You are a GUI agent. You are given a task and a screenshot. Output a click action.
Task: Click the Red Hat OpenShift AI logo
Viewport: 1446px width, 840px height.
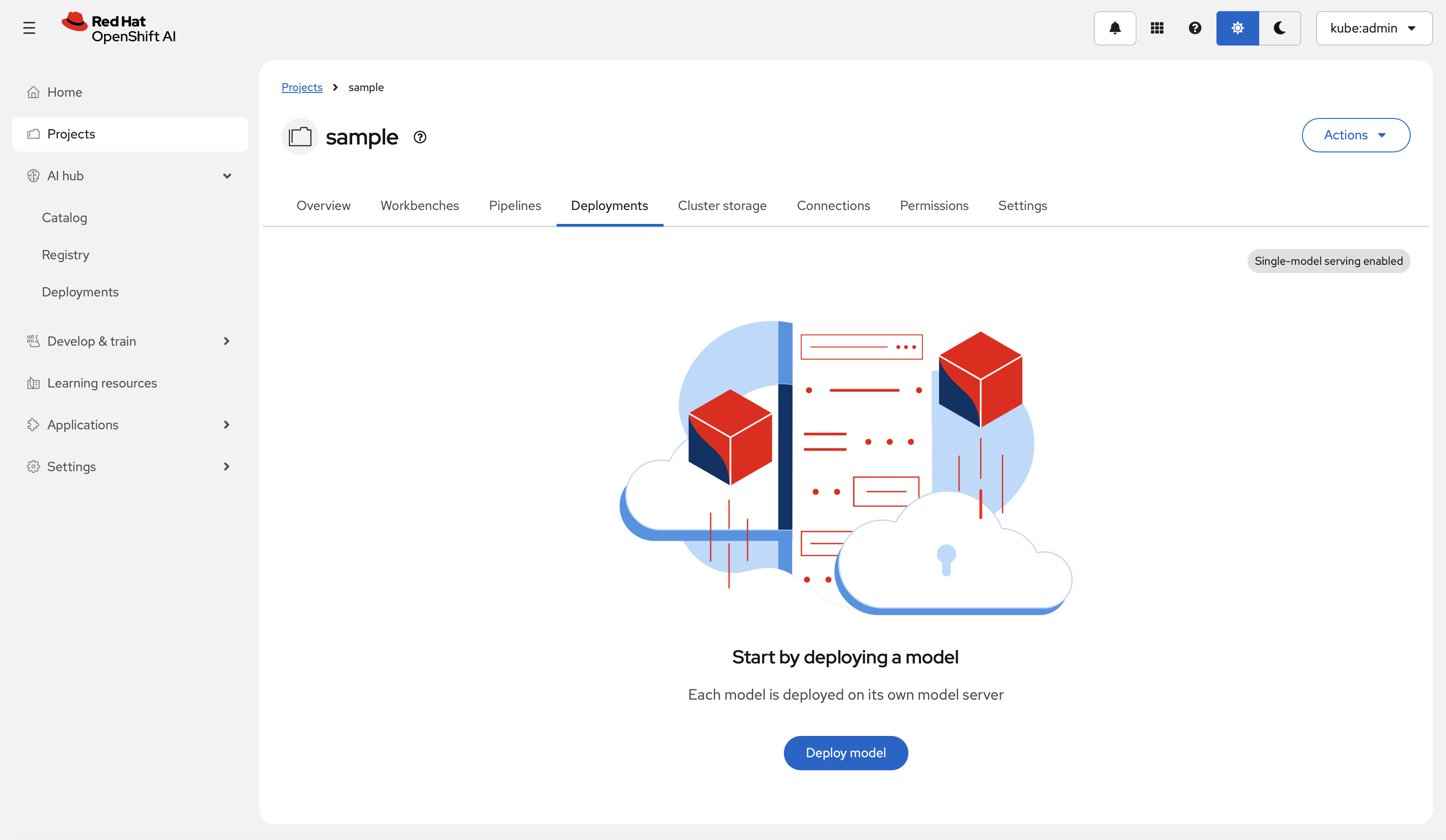coord(119,28)
